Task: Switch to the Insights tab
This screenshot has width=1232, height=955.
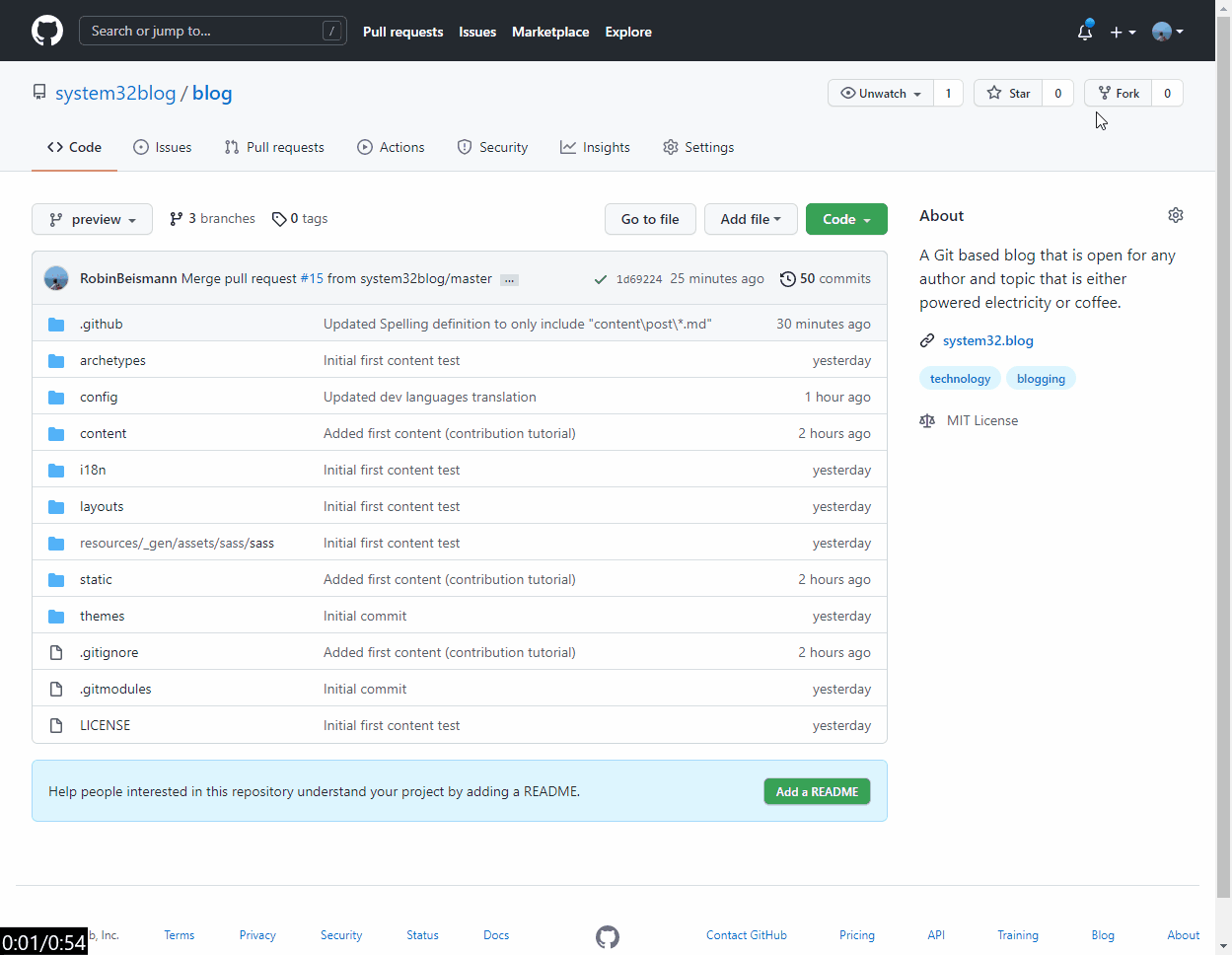Action: [595, 147]
